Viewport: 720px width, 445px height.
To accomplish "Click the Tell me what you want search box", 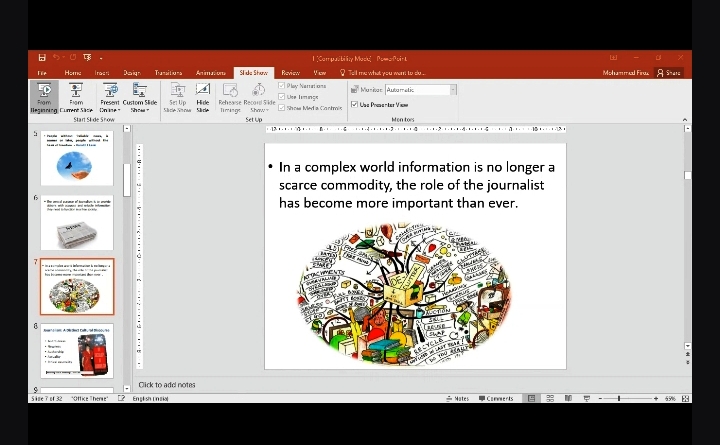I will [x=386, y=73].
